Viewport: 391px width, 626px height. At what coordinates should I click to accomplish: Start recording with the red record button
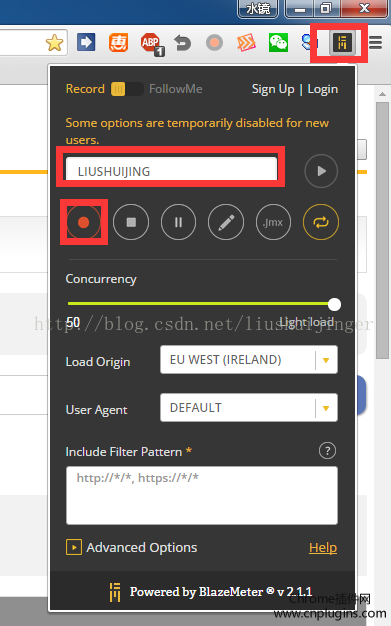83,222
